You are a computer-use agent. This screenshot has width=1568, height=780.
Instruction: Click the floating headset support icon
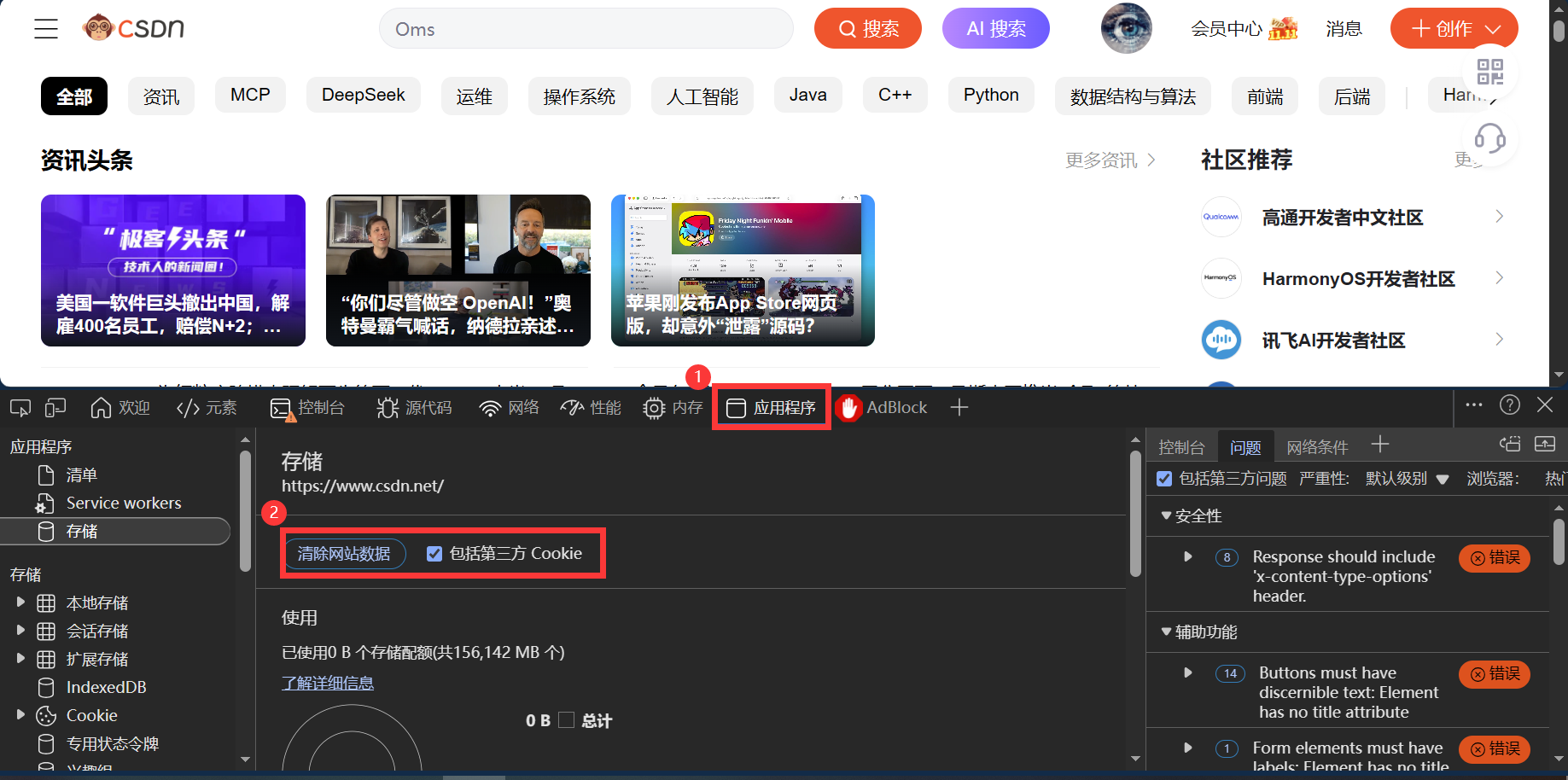tap(1491, 139)
